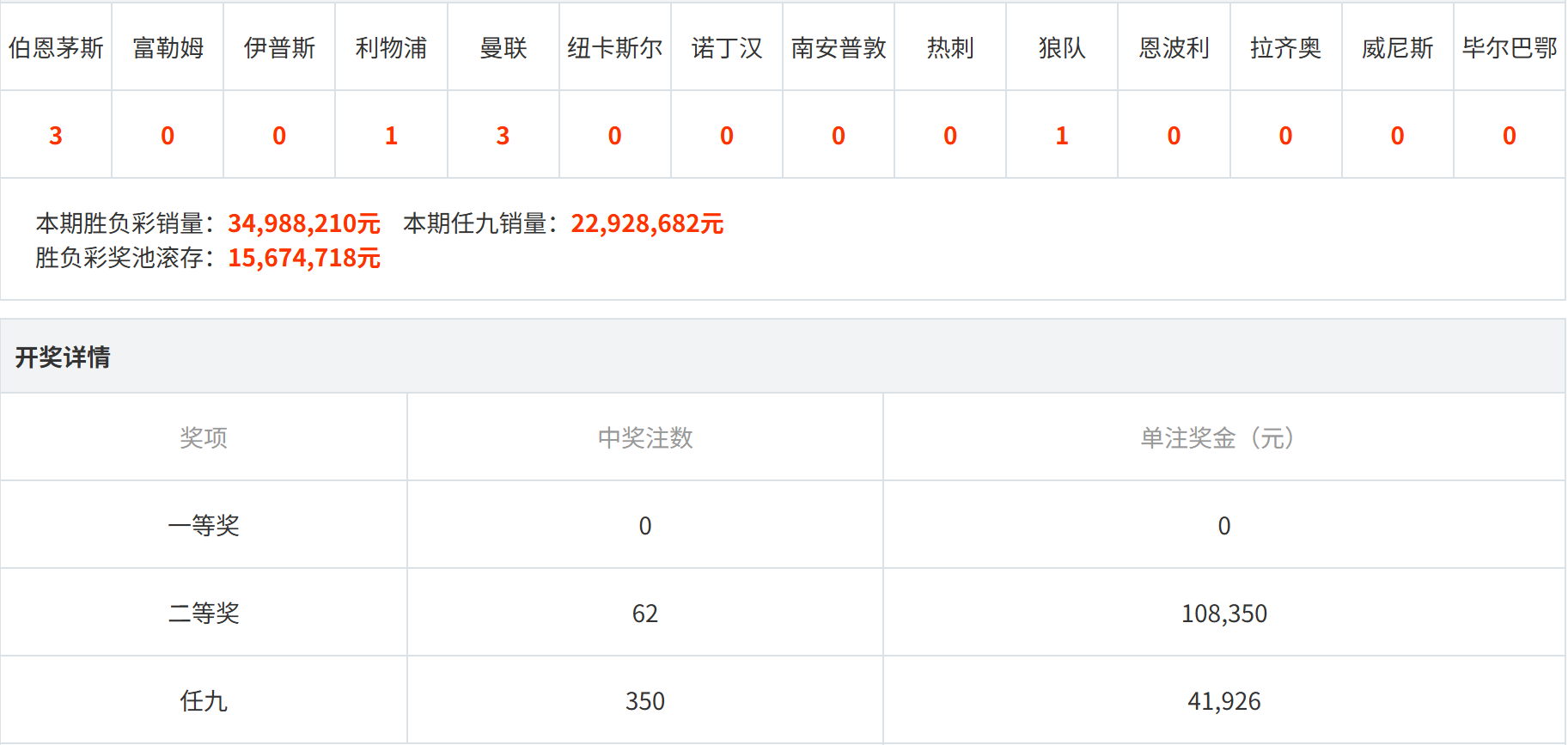The height and width of the screenshot is (745, 1568).
Task: Select the 一等奖 row label
Action: (204, 525)
